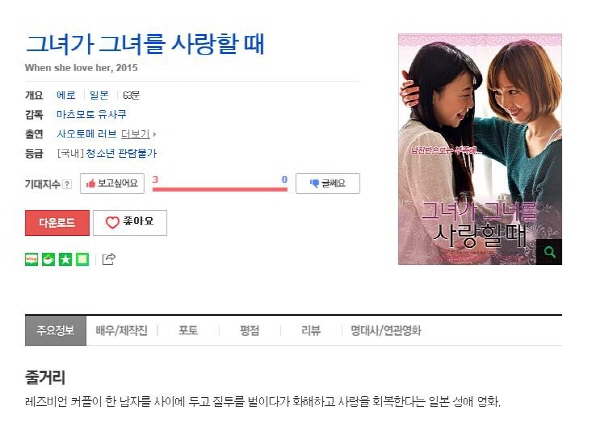600x425 pixels.
Task: Click the red 다운로드 button
Action: click(57, 223)
